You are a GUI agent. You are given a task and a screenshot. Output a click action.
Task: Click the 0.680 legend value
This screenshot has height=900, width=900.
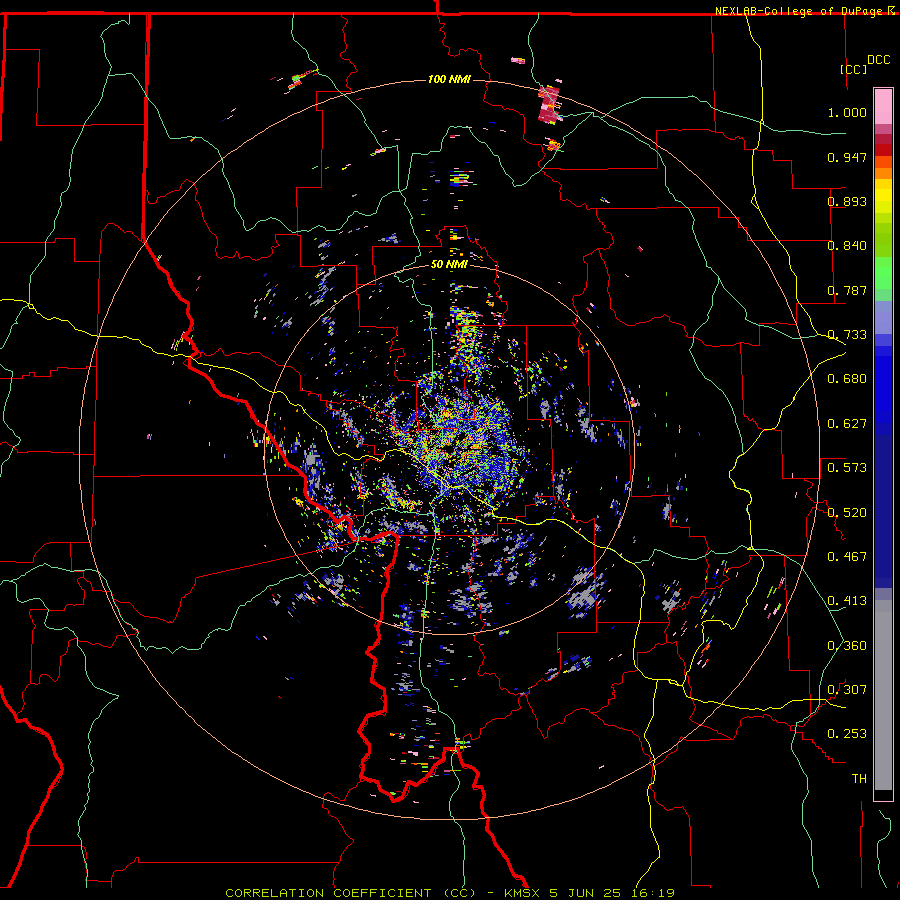(x=847, y=379)
